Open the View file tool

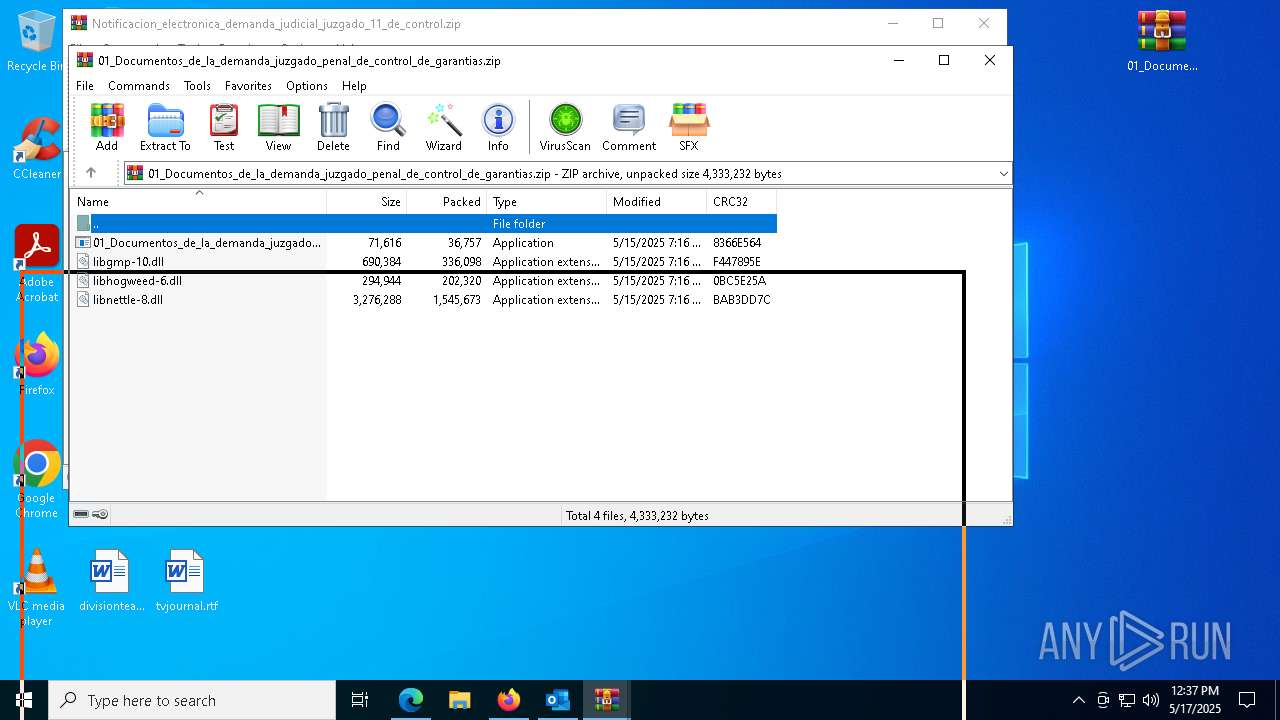pos(278,127)
